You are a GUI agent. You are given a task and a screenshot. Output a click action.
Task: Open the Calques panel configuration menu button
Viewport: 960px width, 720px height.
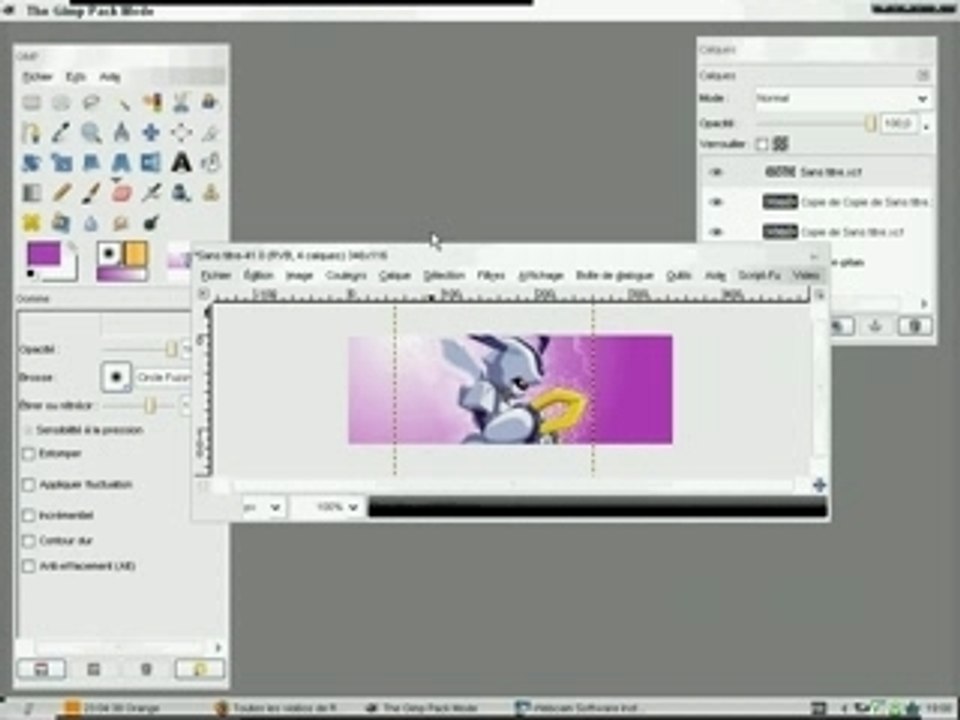(923, 75)
